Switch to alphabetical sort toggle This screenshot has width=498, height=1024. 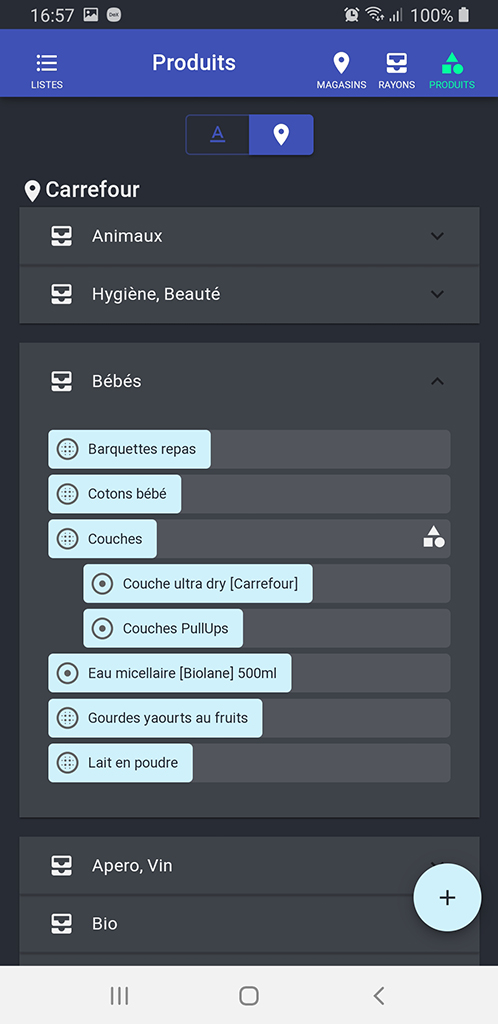coord(217,135)
